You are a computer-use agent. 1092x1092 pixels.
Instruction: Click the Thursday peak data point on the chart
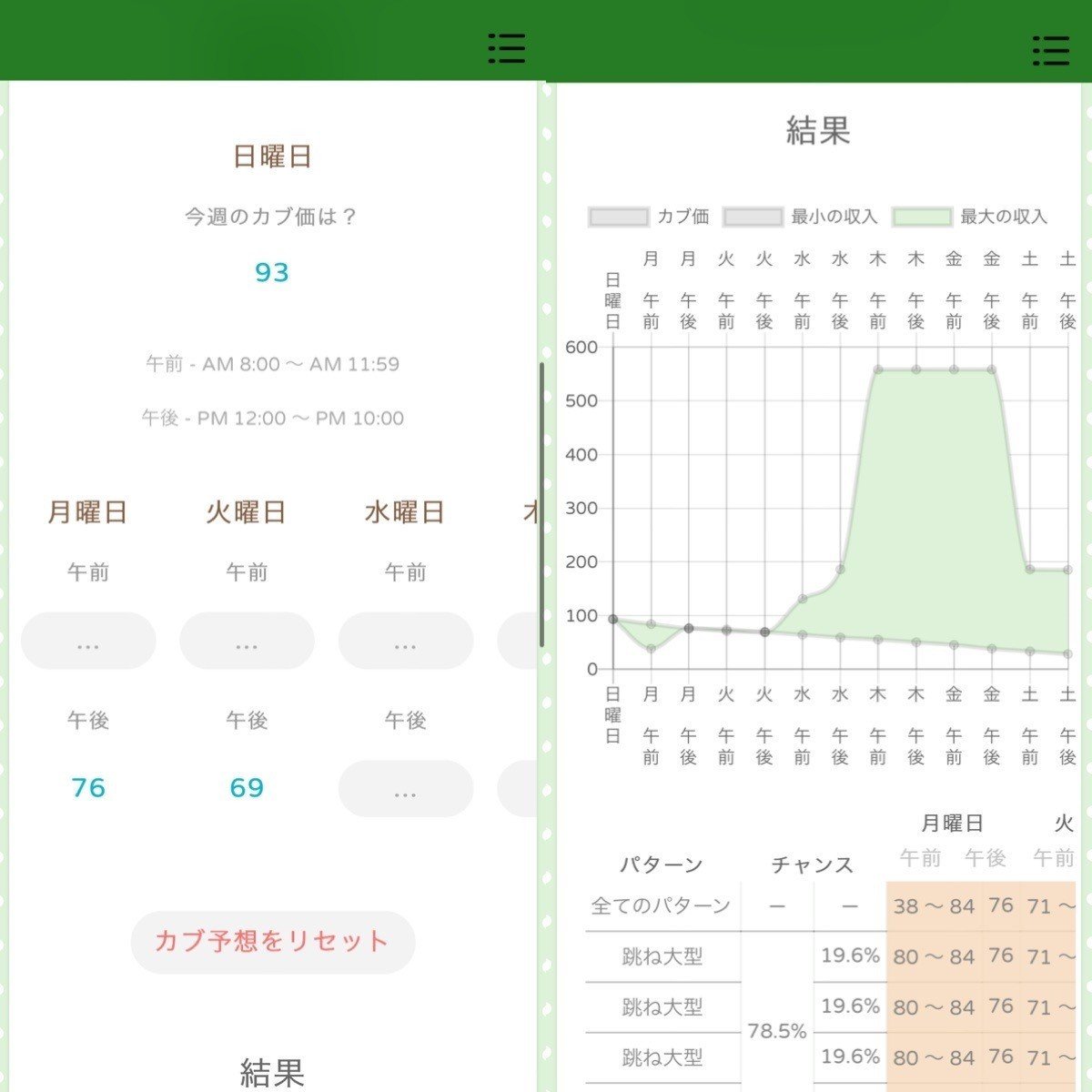click(876, 369)
